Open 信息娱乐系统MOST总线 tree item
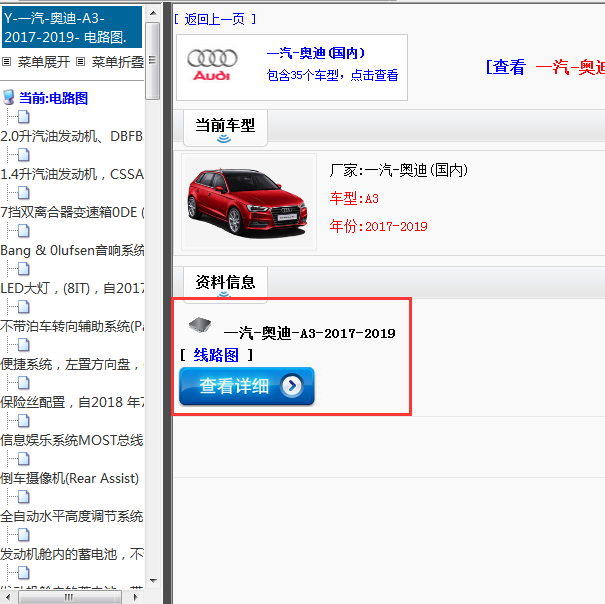This screenshot has height=604, width=605. click(72, 440)
